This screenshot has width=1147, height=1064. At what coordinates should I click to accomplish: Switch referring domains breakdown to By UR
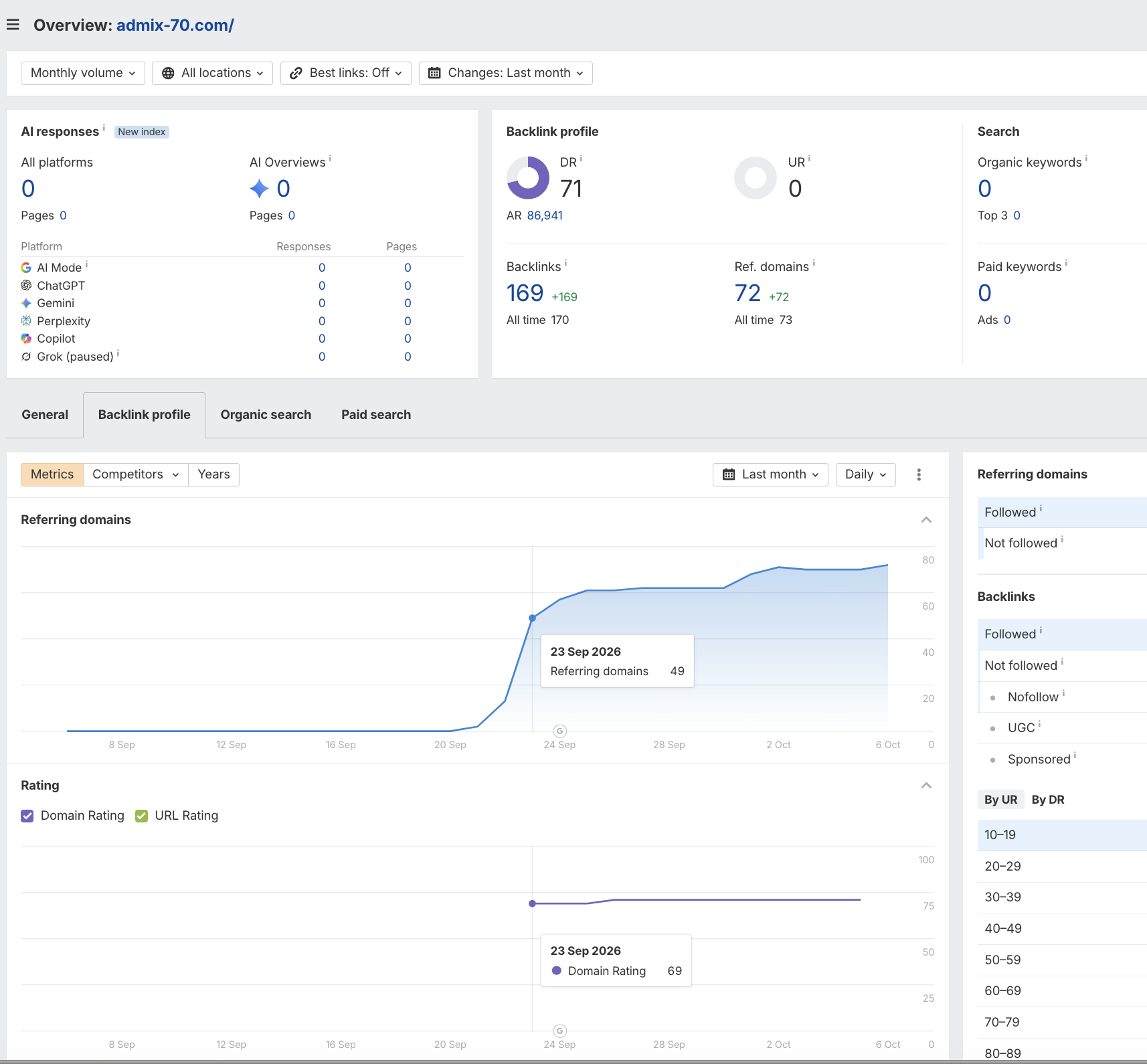(x=1001, y=800)
